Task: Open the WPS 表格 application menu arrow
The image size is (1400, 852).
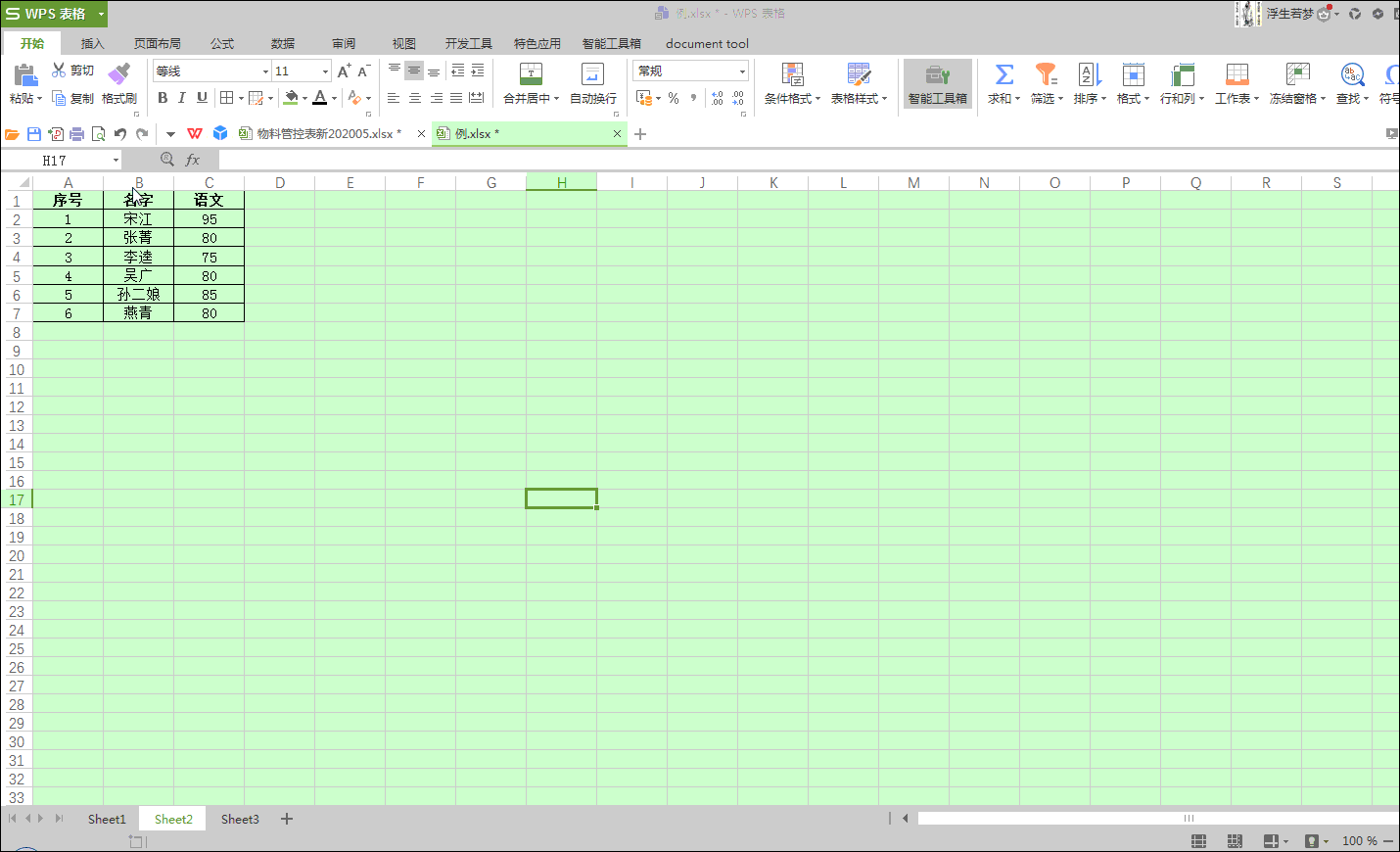Action: (101, 14)
